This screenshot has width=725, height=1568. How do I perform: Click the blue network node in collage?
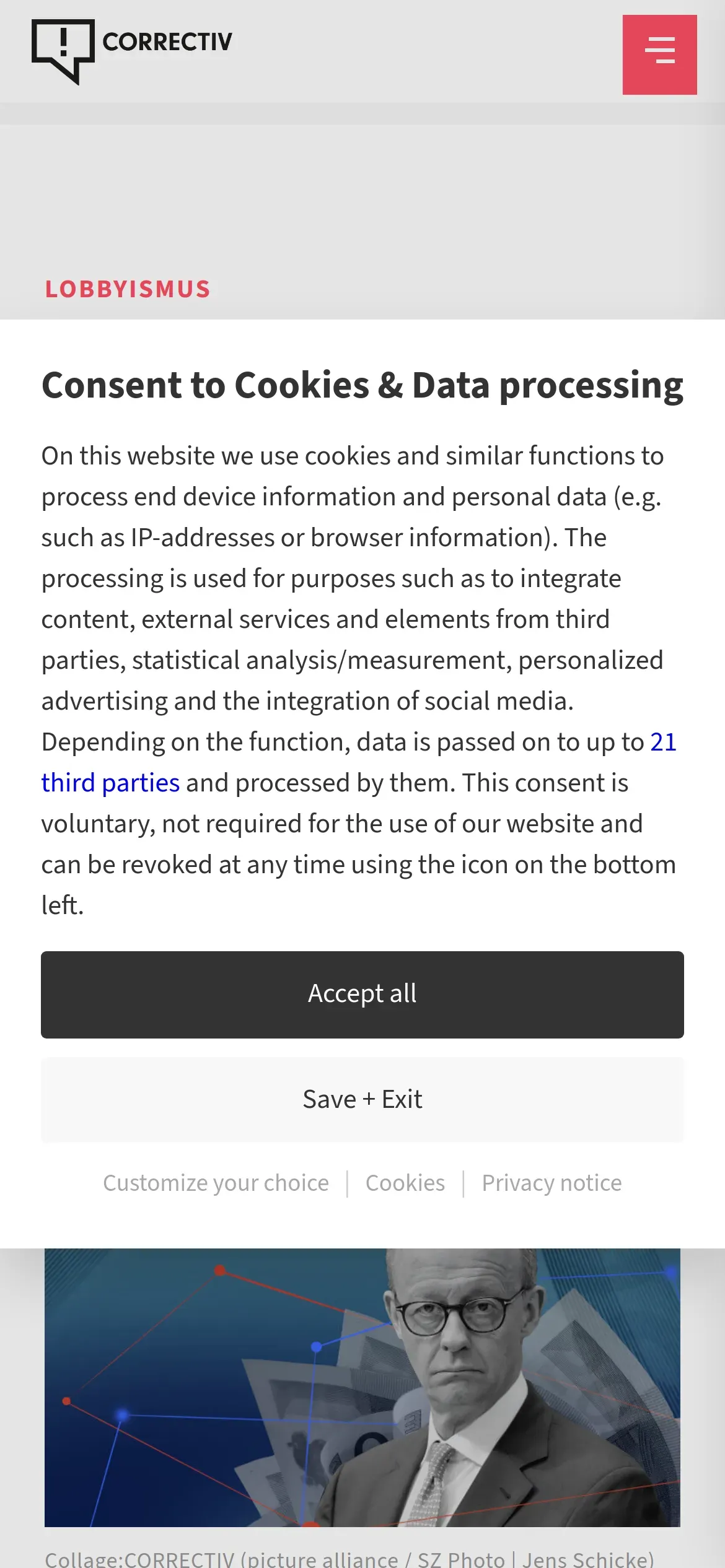(x=317, y=1346)
